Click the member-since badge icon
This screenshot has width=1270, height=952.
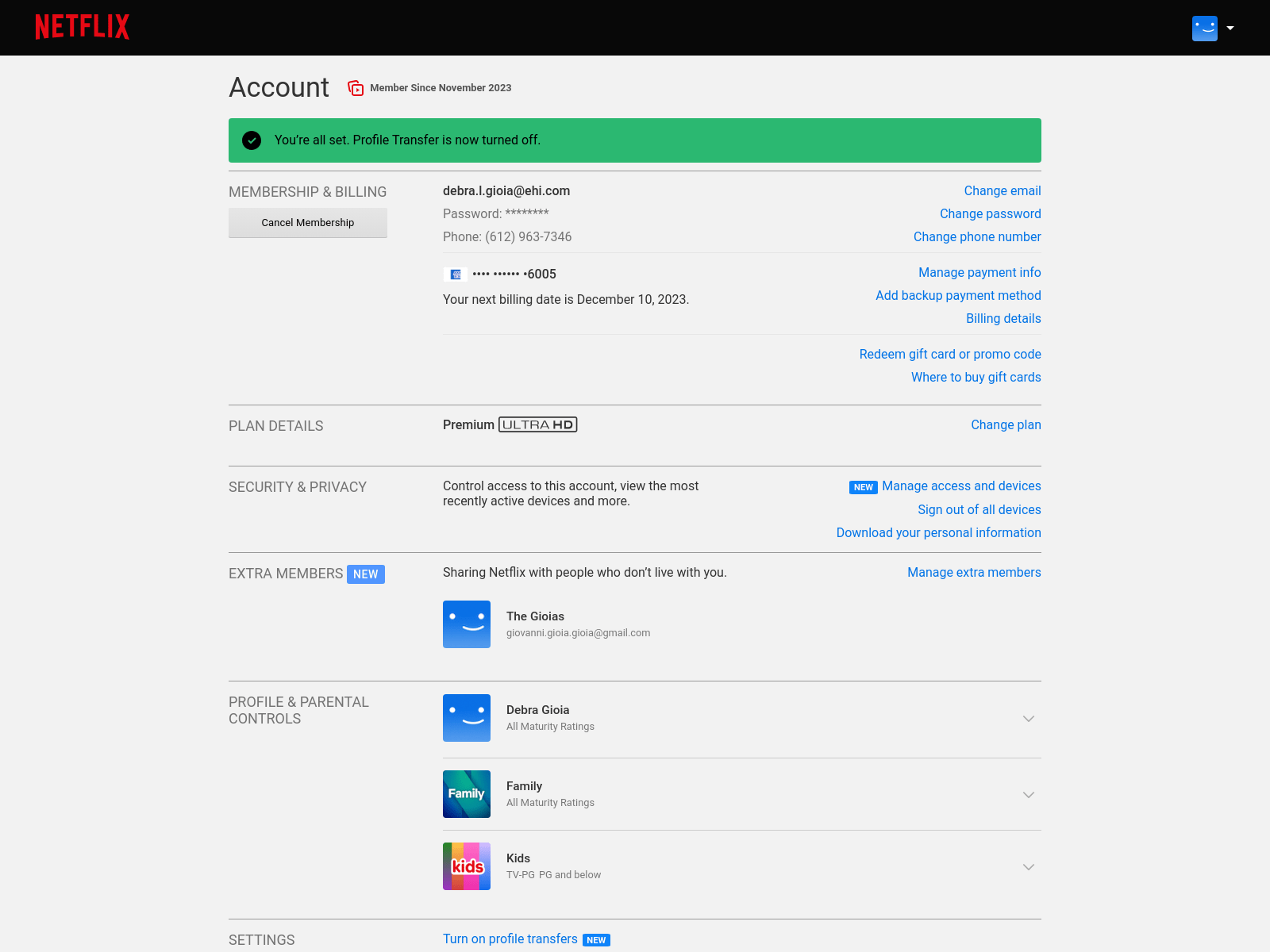[356, 88]
